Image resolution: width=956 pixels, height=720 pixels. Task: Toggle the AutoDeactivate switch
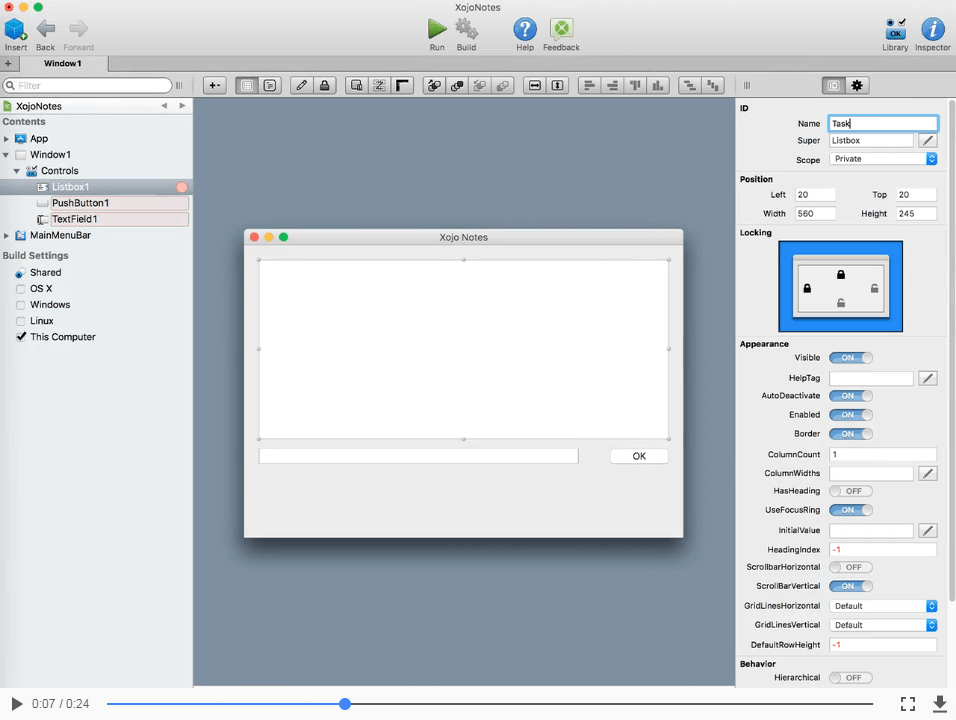click(x=851, y=396)
